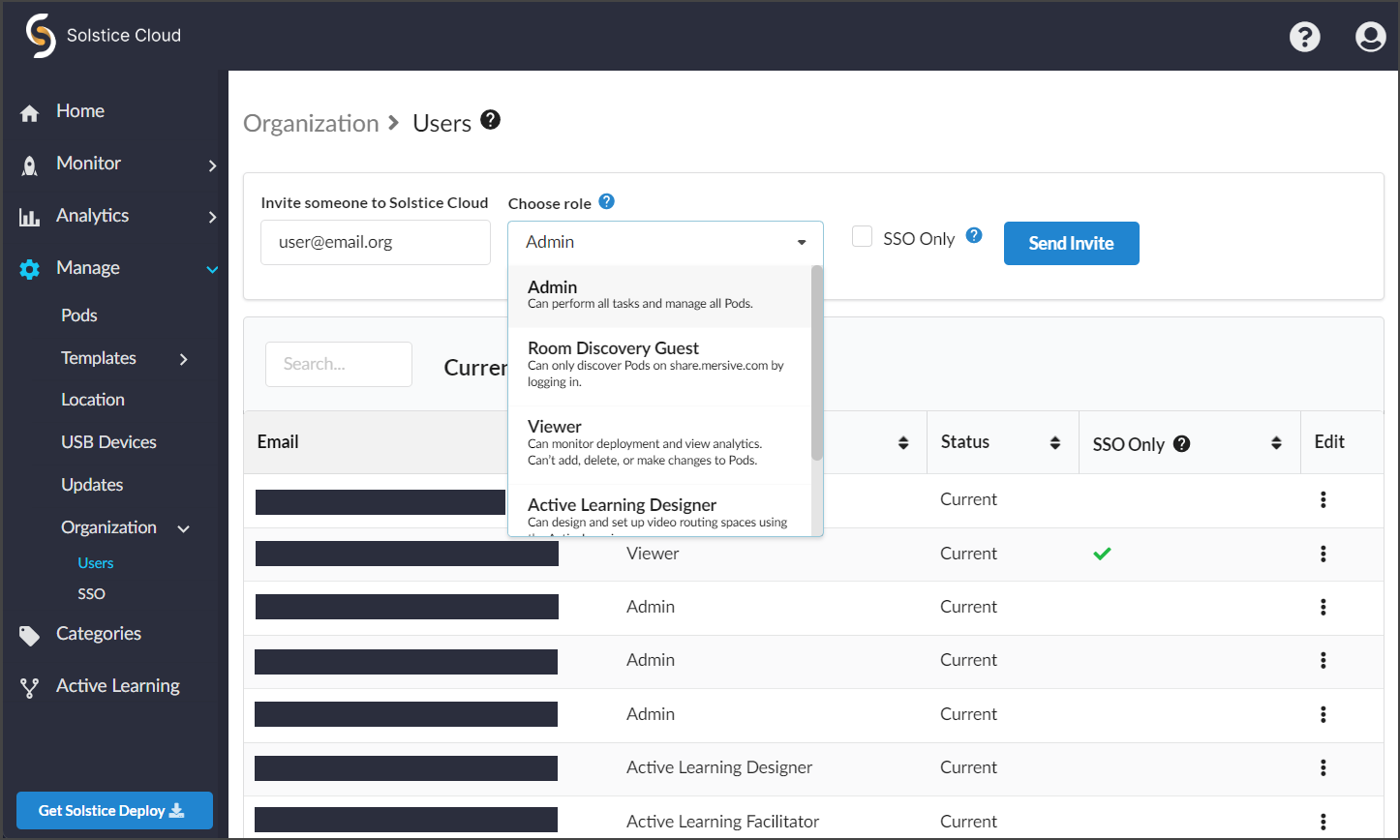Click the Categories sidebar label
Viewport: 1400px width, 840px height.
(99, 634)
